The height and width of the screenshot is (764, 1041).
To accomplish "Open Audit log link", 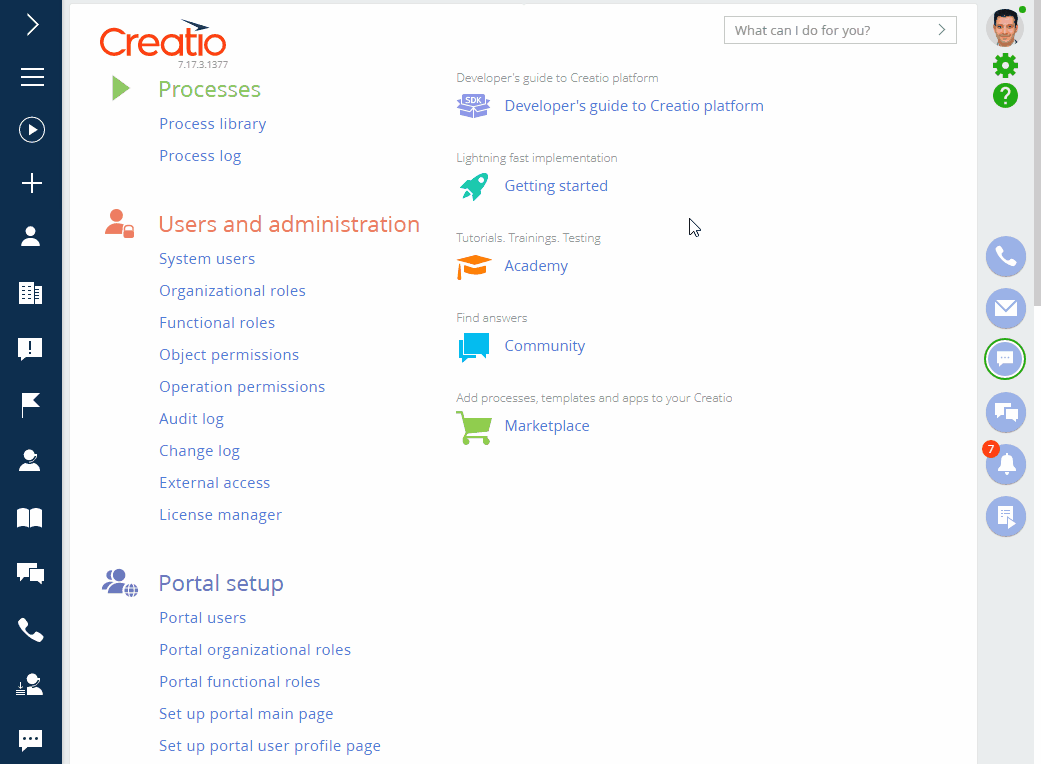I will pos(191,419).
